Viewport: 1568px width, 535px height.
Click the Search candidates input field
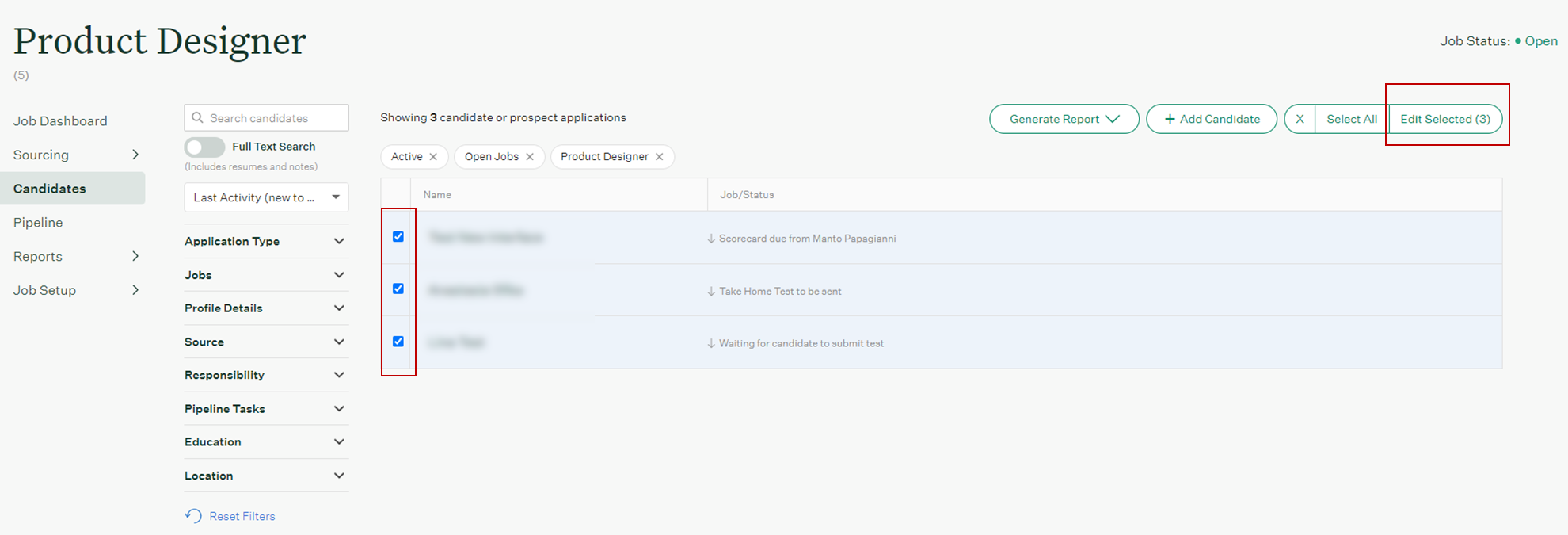[x=273, y=118]
